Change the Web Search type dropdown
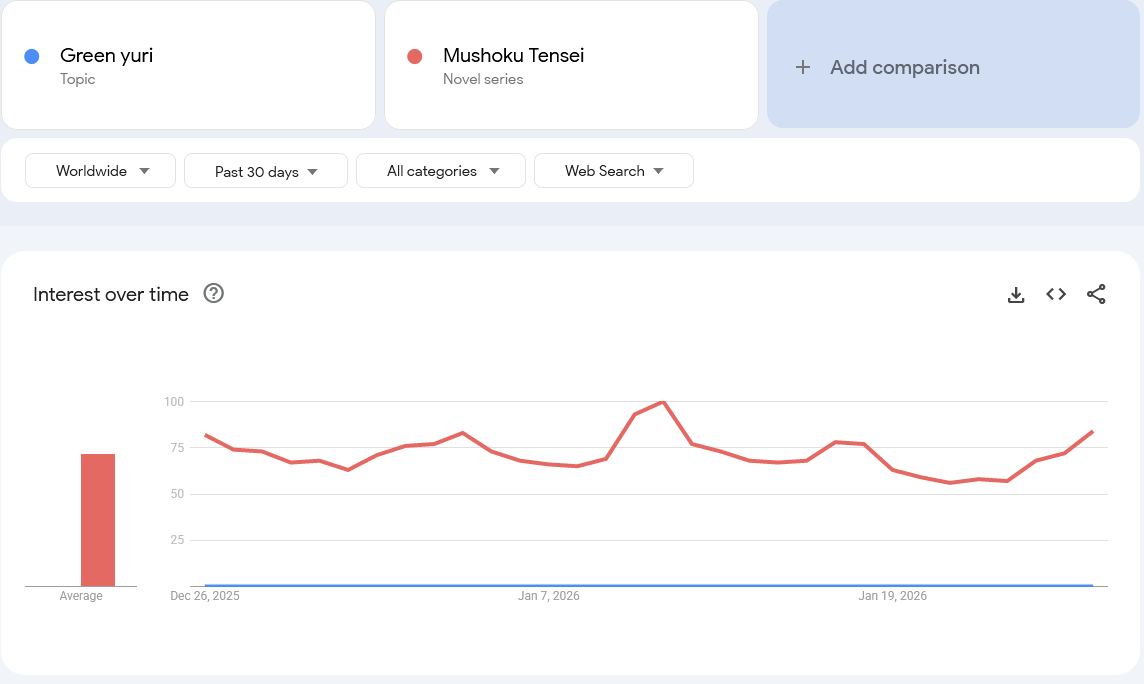The width and height of the screenshot is (1144, 684). pos(614,171)
